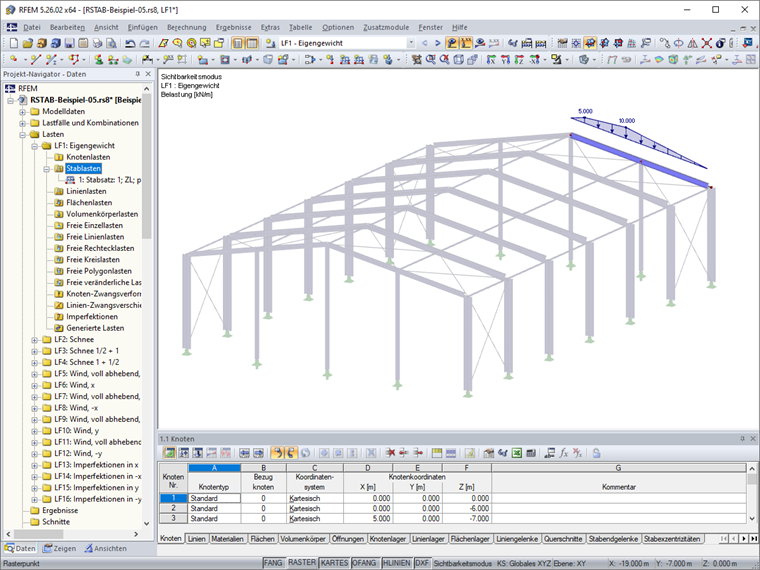This screenshot has height=570, width=760.
Task: Expand the Modelldaten tree node
Action: pyautogui.click(x=22, y=111)
